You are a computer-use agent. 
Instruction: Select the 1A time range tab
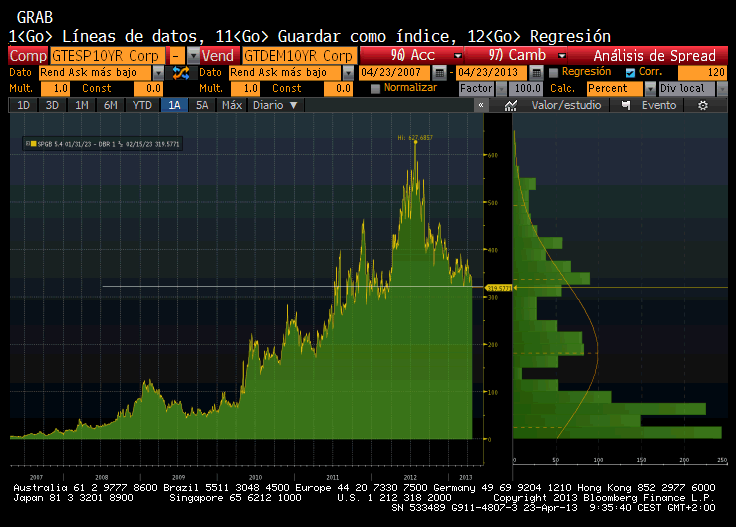click(174, 105)
